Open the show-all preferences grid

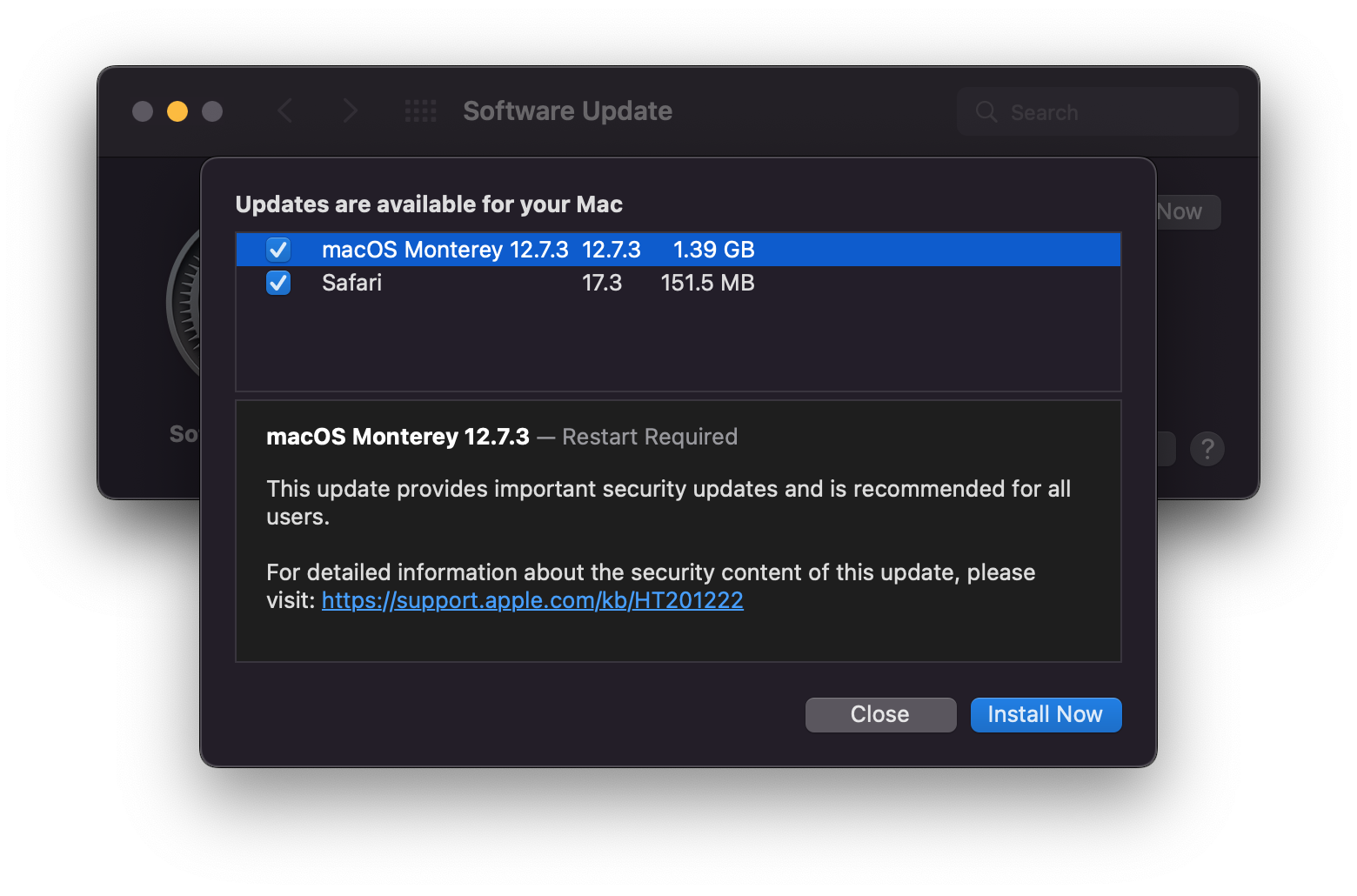pos(421,111)
